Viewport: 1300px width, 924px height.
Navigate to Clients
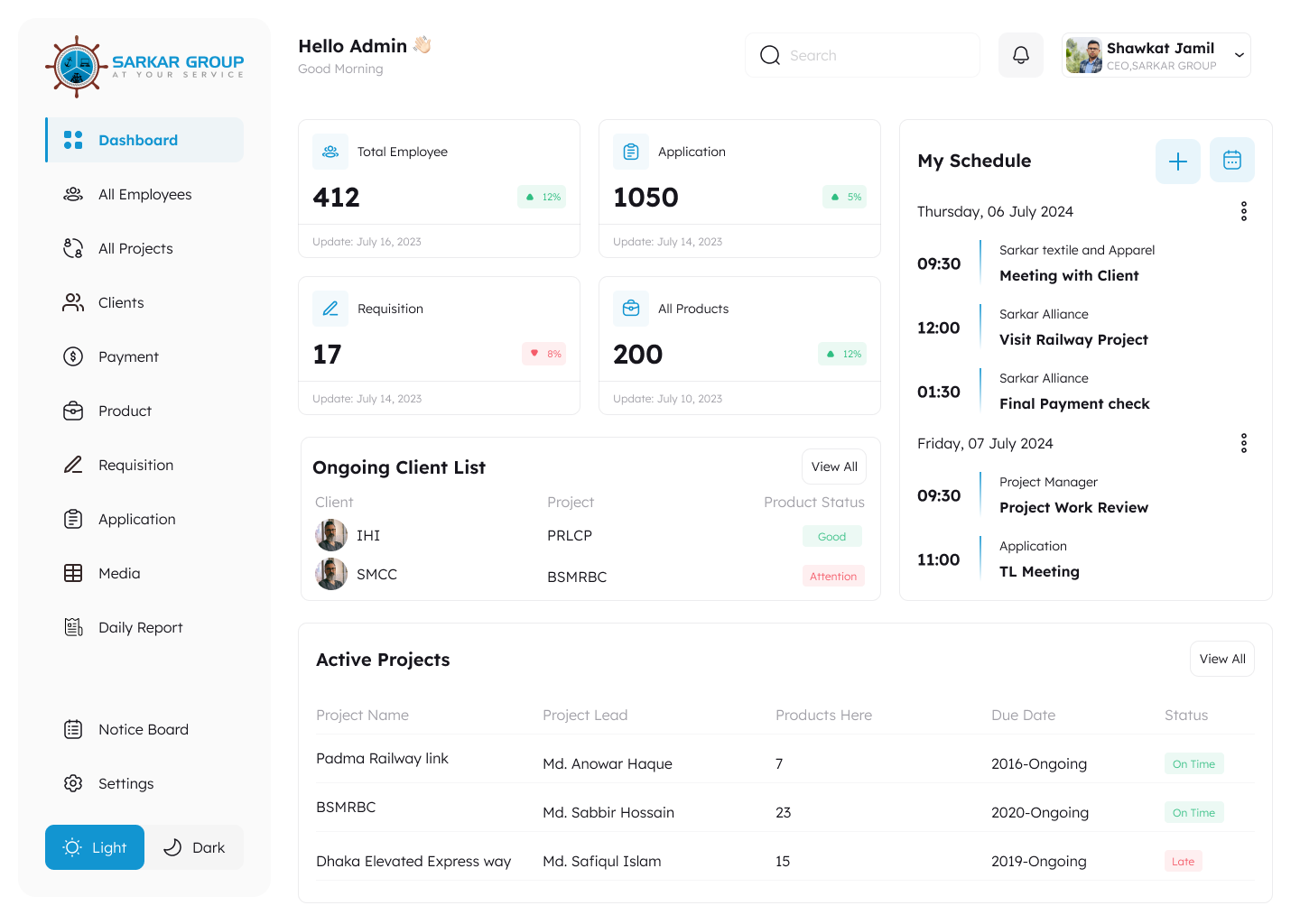[145, 302]
